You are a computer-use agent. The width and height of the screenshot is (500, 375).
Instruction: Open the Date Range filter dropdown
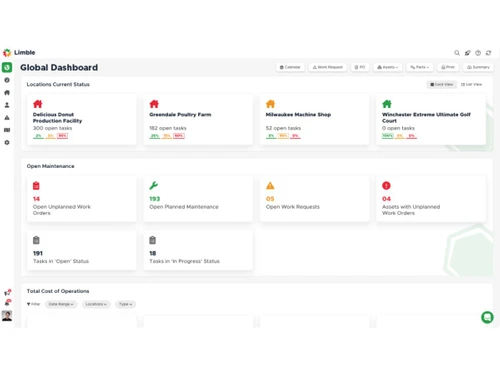pyautogui.click(x=61, y=304)
